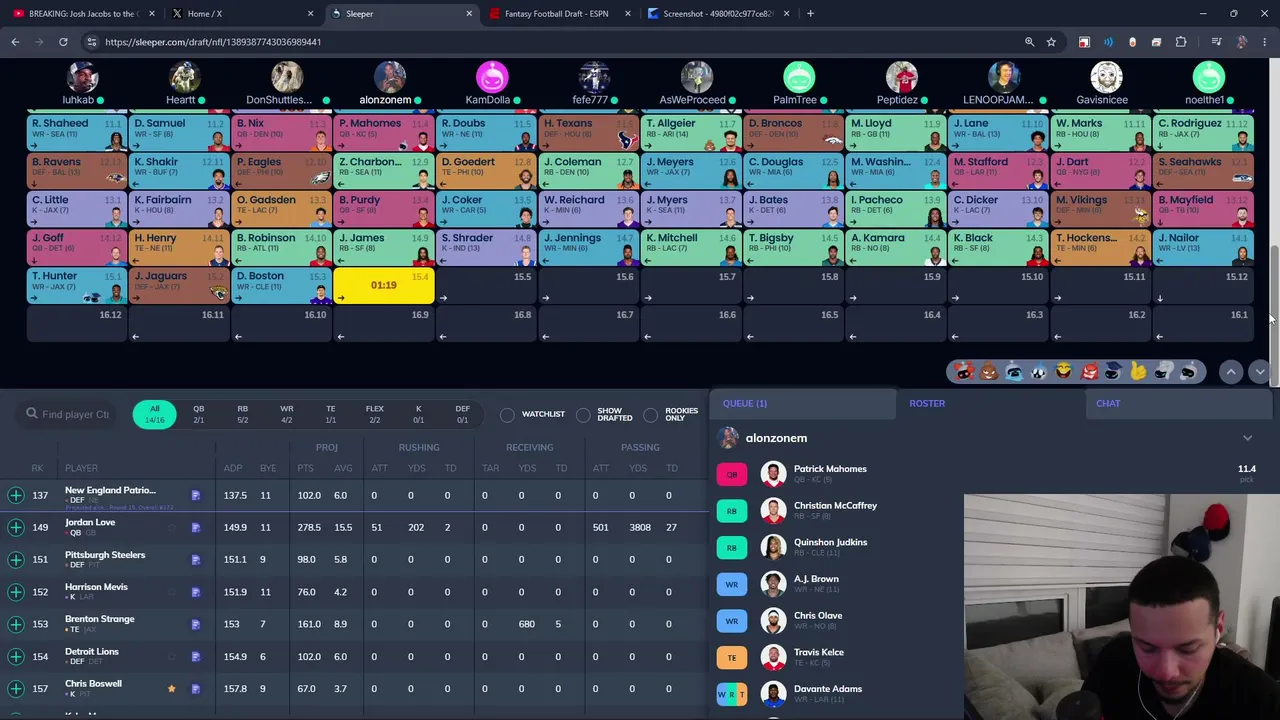Click the Find player search field
Screen dimensions: 1280x720
pyautogui.click(x=68, y=414)
